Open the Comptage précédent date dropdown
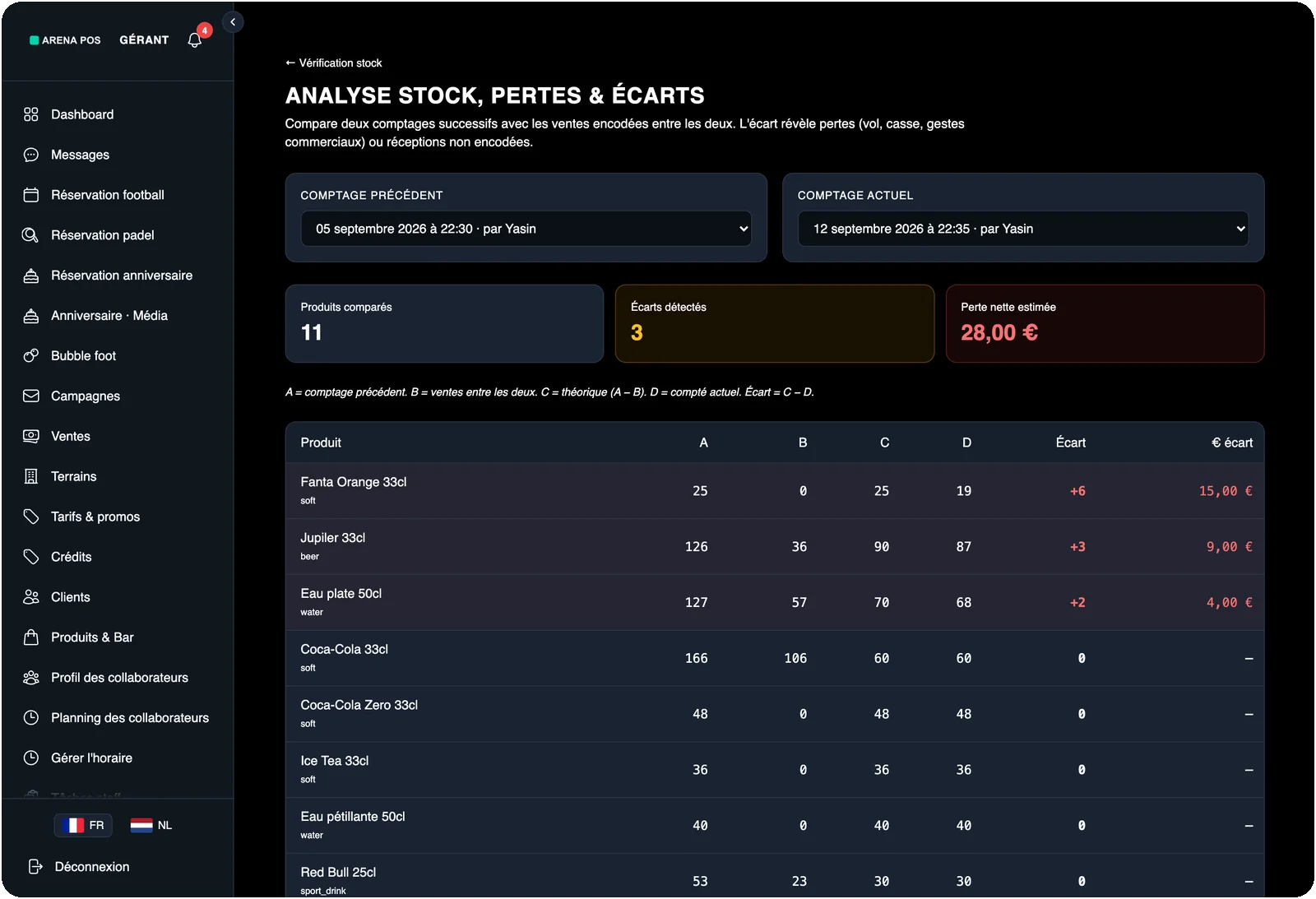This screenshot has width=1316, height=899. coord(526,229)
